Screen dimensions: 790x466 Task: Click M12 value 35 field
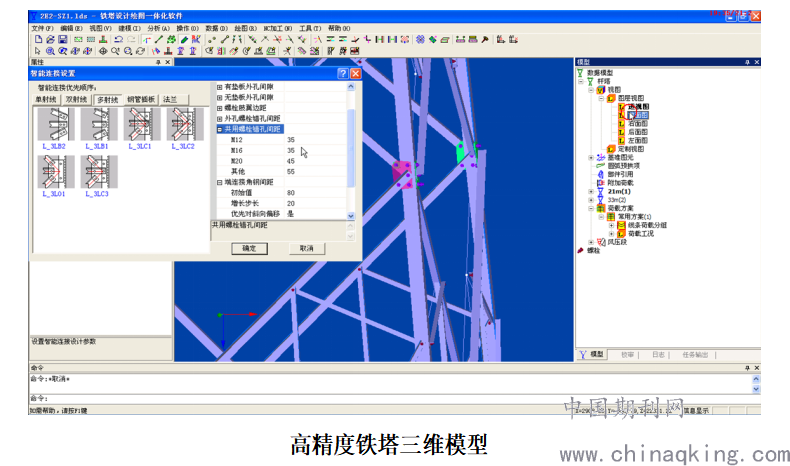coord(315,140)
